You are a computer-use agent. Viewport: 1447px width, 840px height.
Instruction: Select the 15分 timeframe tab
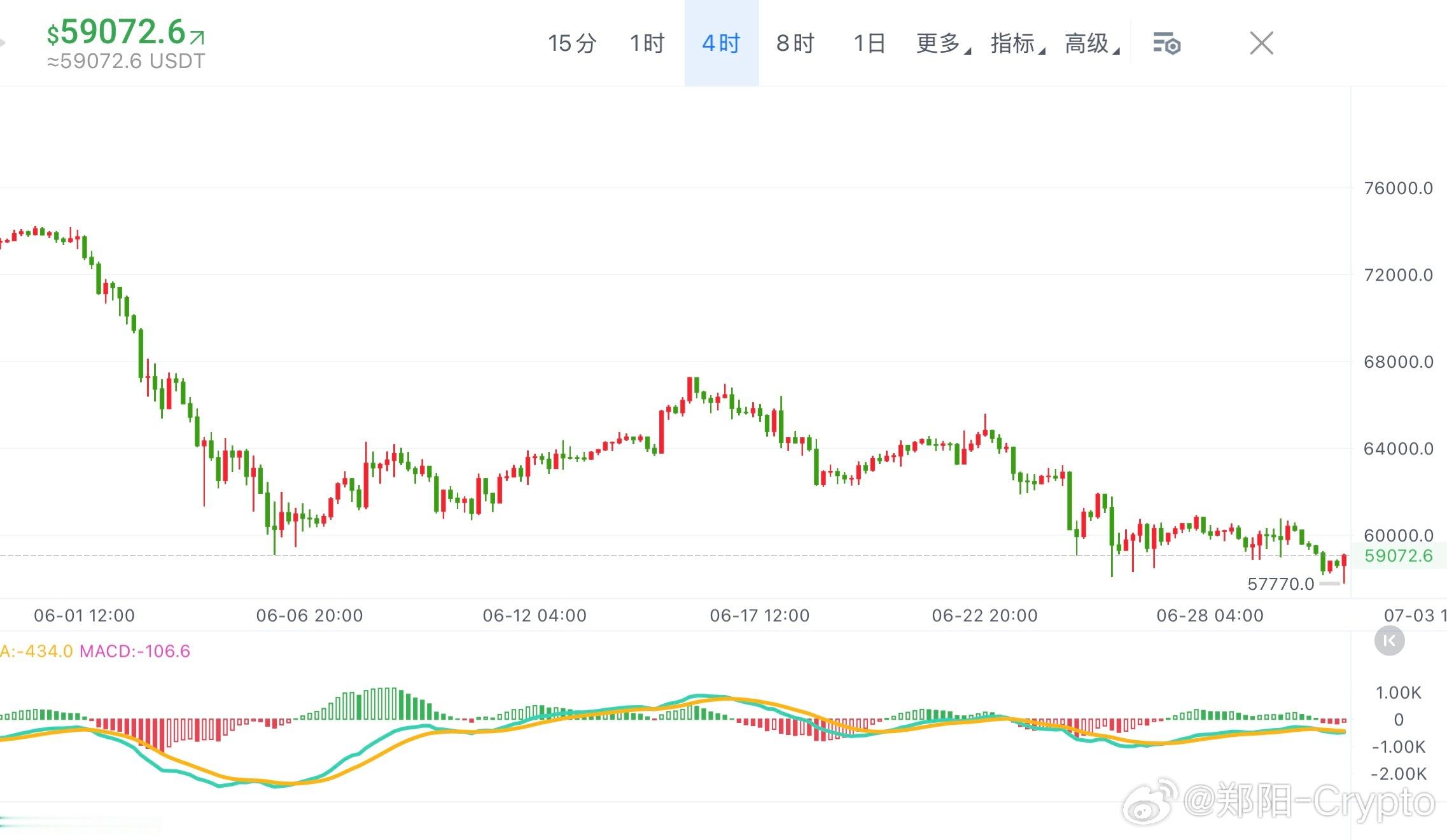(x=572, y=43)
